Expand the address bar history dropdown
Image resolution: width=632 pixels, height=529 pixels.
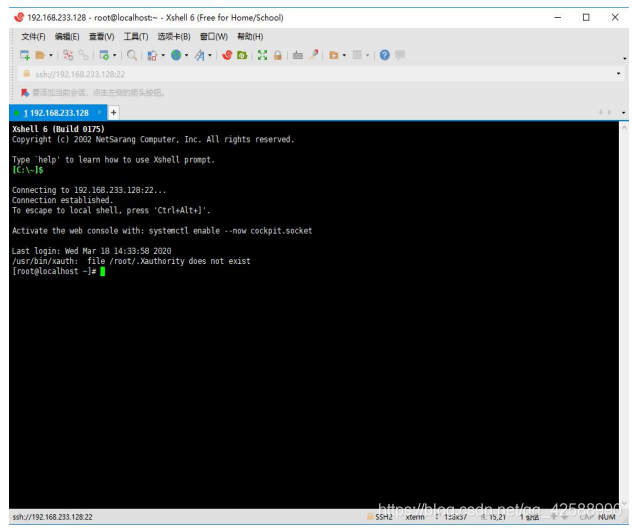[618, 74]
